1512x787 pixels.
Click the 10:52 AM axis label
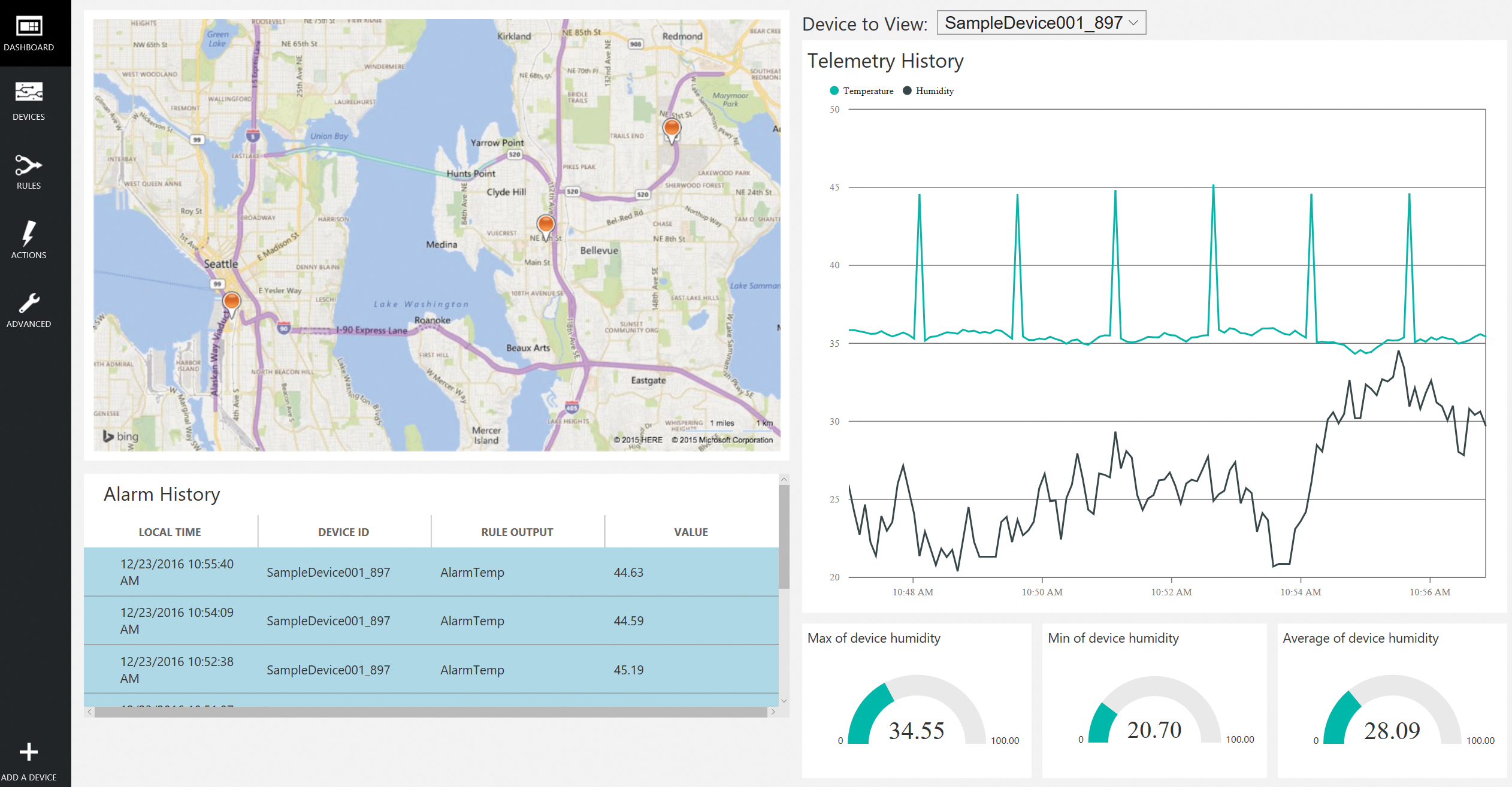click(x=1171, y=592)
